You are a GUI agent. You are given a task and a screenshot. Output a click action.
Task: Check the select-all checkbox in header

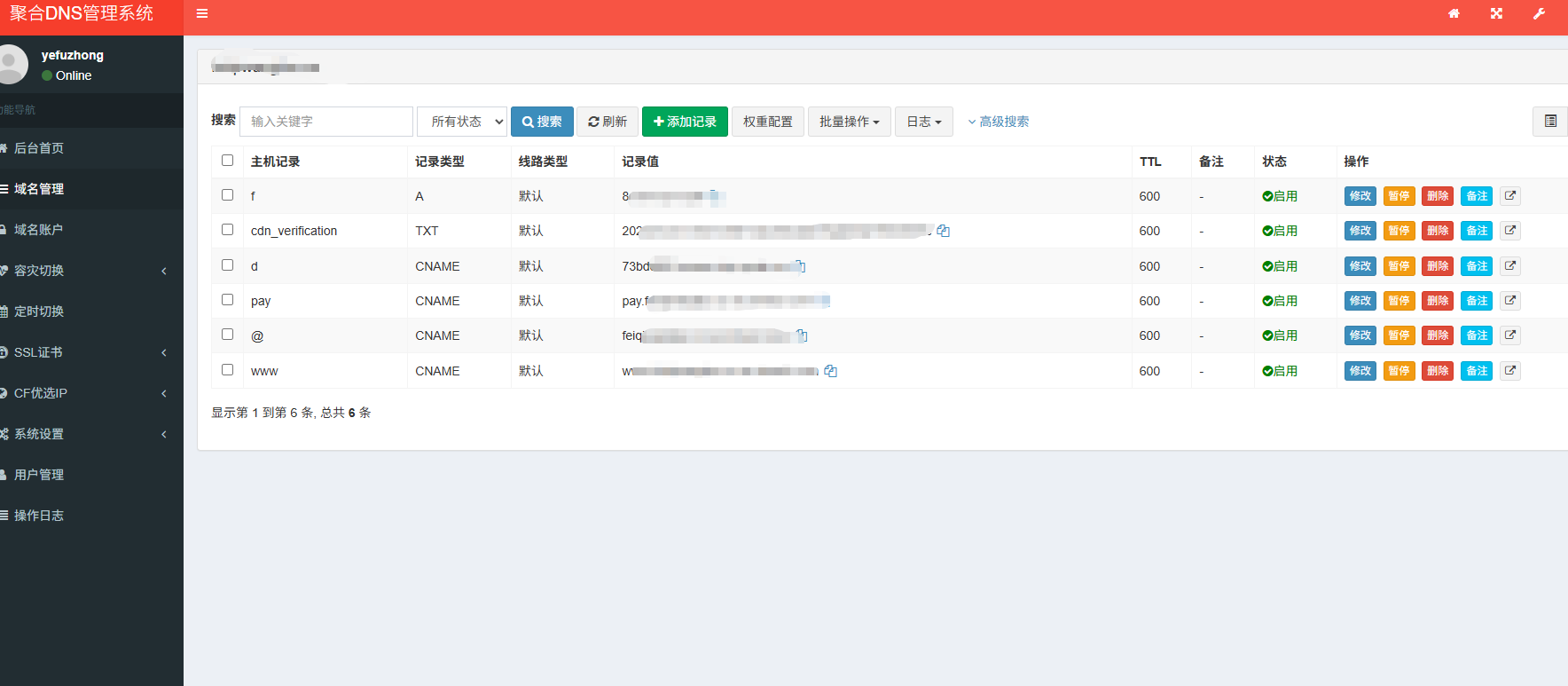click(228, 161)
